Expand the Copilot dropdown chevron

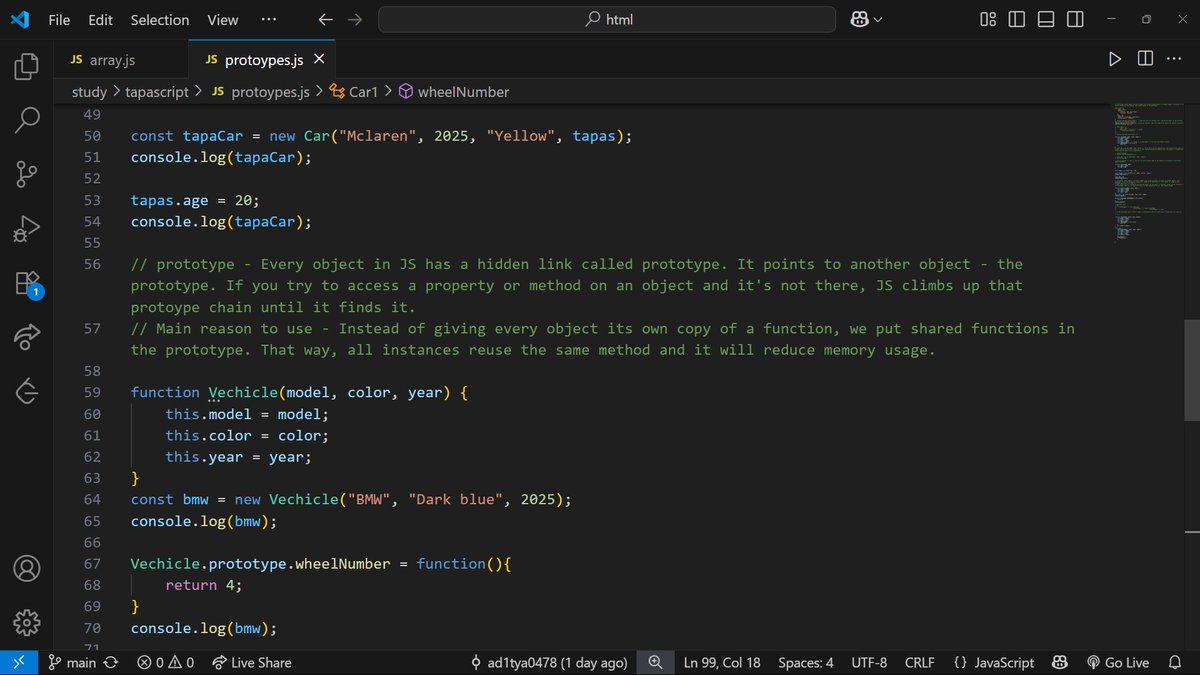pos(878,20)
